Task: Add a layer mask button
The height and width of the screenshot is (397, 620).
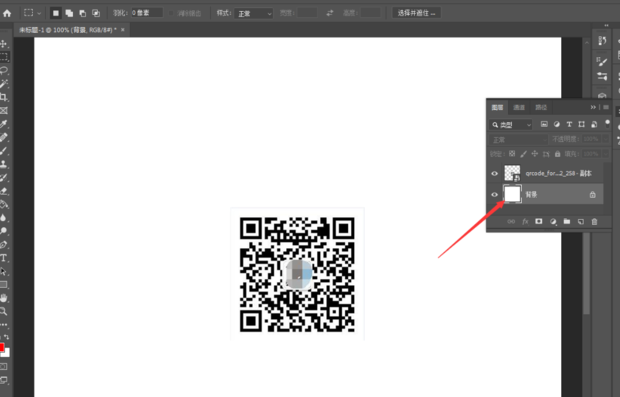Action: pos(539,221)
